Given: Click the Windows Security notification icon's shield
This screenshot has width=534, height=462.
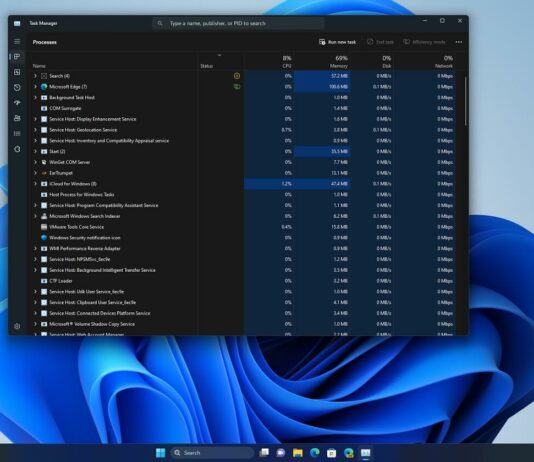Looking at the screenshot, I should (44, 238).
